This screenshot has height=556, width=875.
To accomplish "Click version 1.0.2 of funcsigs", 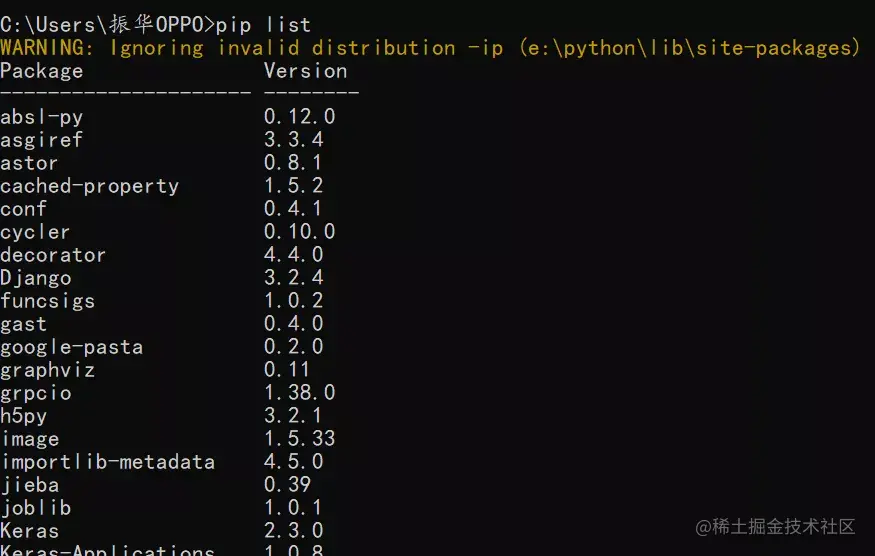I will pos(294,301).
